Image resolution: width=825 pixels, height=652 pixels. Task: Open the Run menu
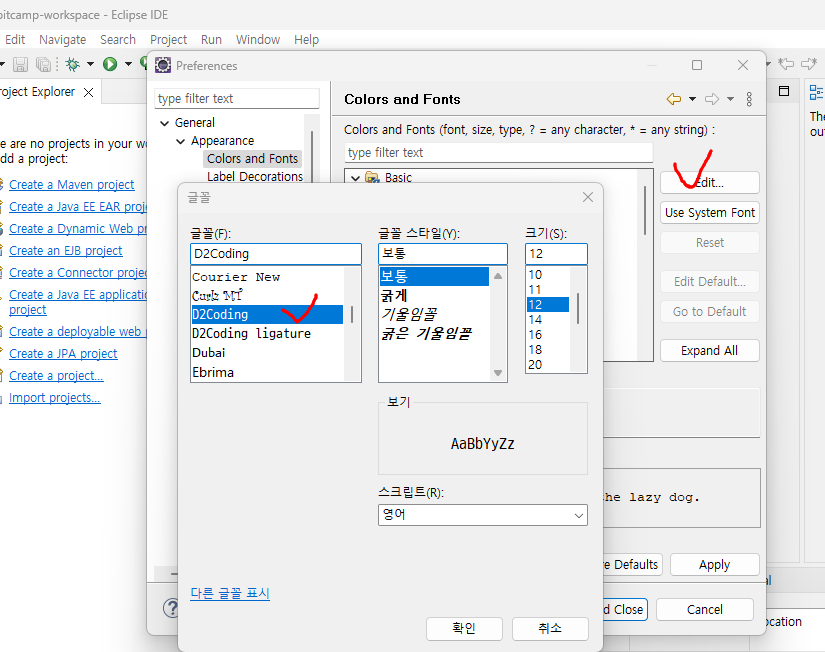211,39
